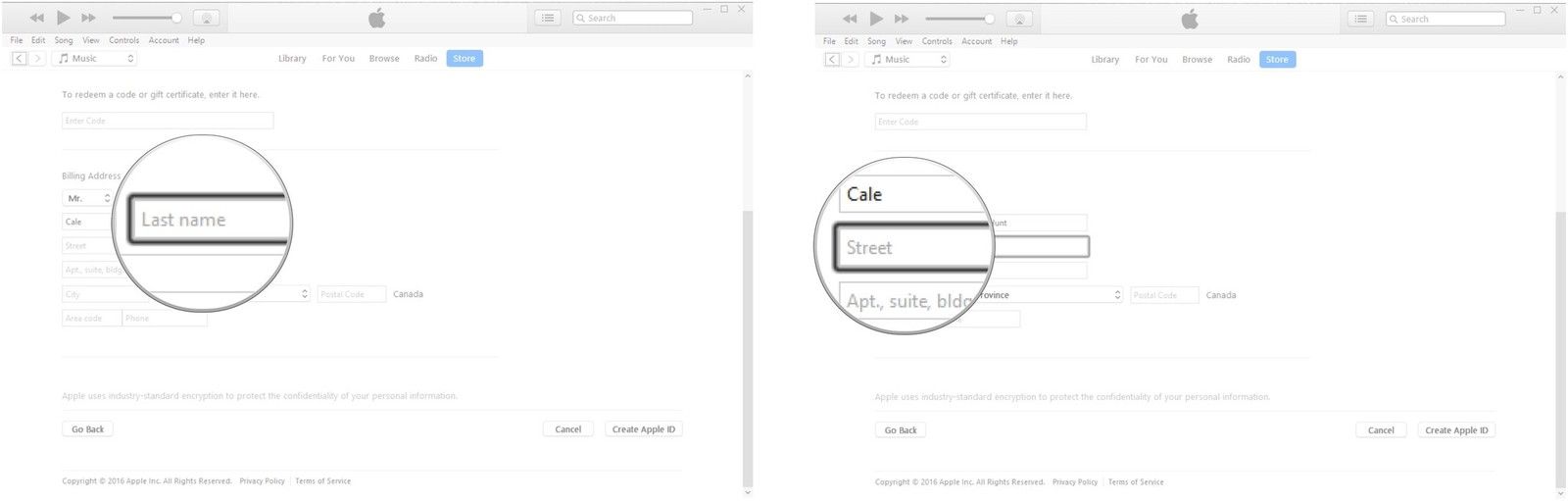
Task: Open the AirPlay icon in the left window
Action: pos(206,18)
